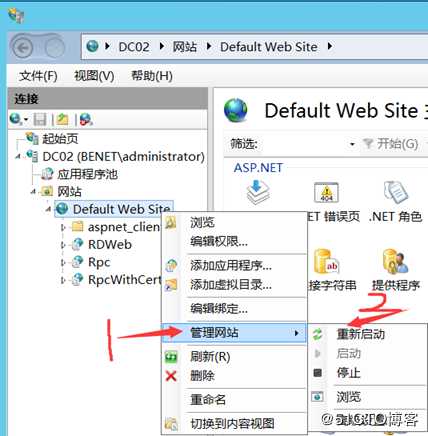Click the Back navigation arrow button
Screen dimensions: 428x436
(x=23, y=48)
